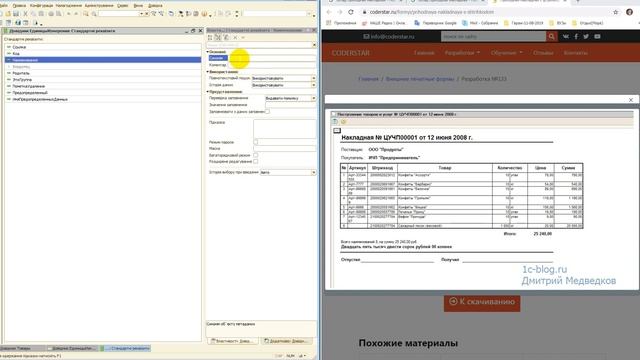Open the Twitter social icon
The width and height of the screenshot is (640, 360).
pos(586,36)
